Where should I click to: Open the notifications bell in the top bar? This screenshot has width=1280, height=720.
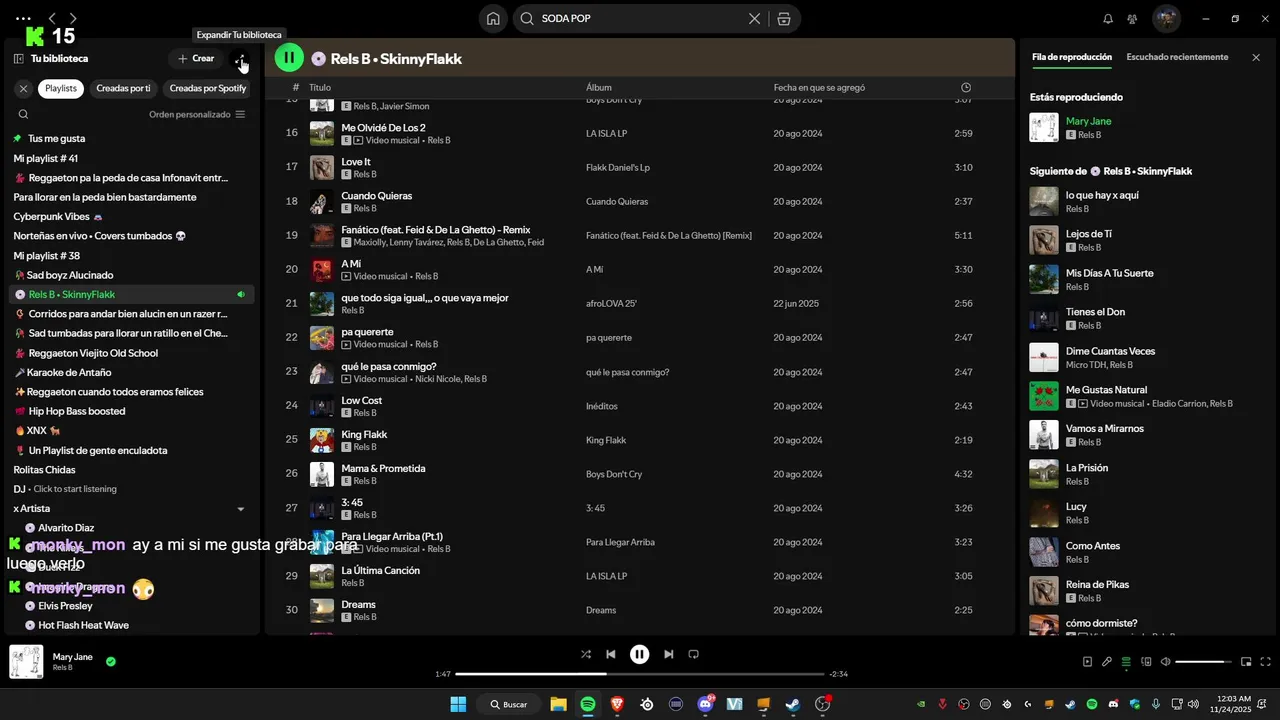(x=1108, y=18)
